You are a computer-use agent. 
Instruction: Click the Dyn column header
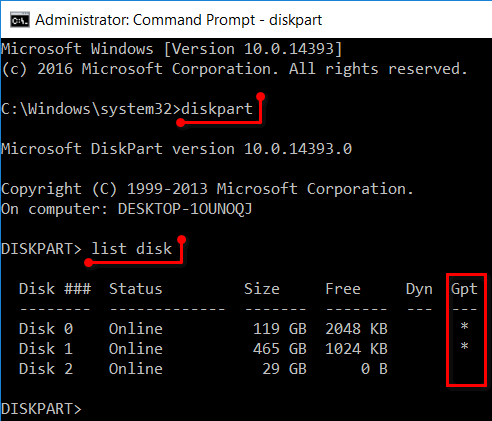419,289
